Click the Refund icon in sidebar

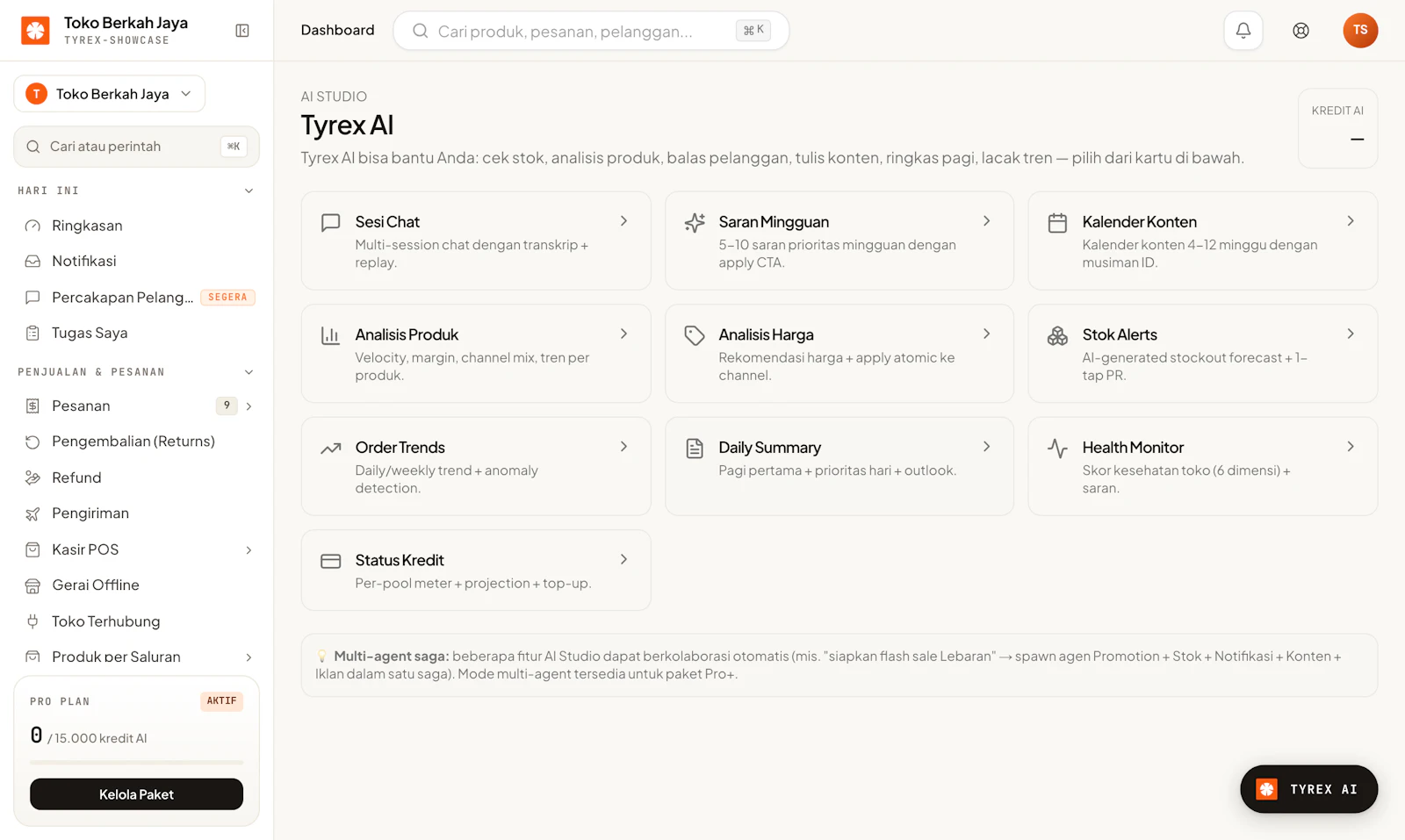coord(32,477)
